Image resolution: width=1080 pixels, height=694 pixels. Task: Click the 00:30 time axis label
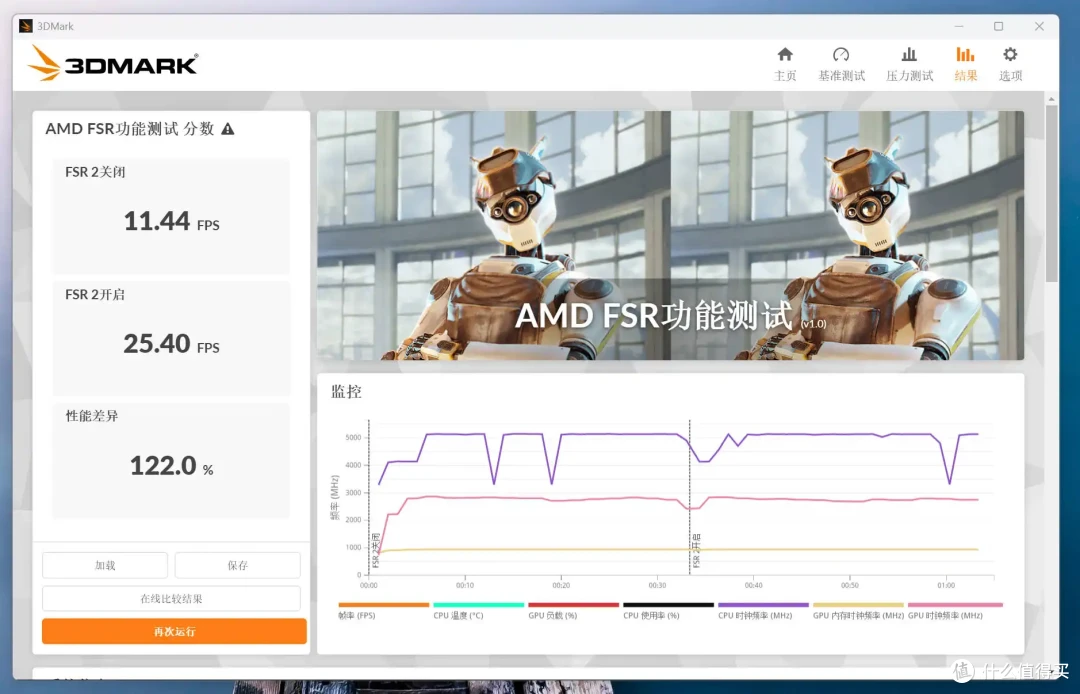click(x=657, y=585)
